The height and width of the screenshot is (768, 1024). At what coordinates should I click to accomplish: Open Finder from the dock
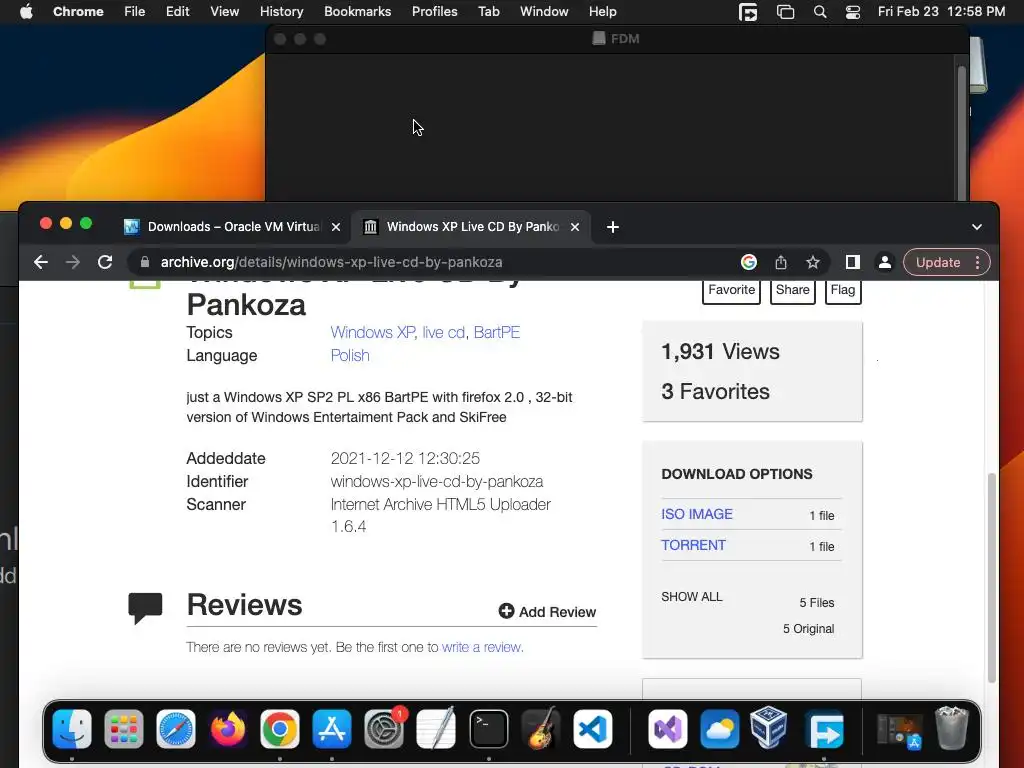[x=72, y=729]
